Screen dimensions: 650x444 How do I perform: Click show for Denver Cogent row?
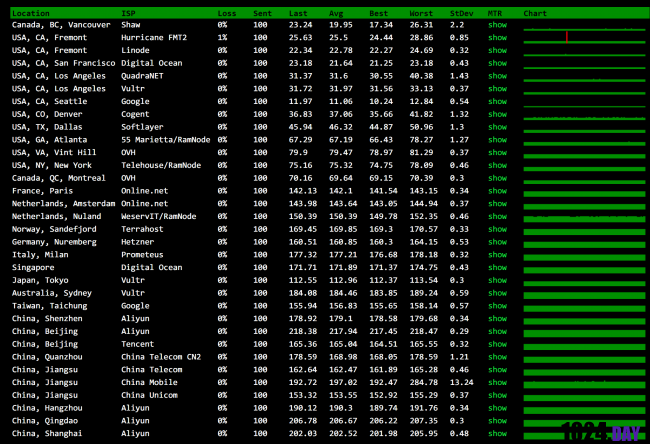tap(497, 114)
